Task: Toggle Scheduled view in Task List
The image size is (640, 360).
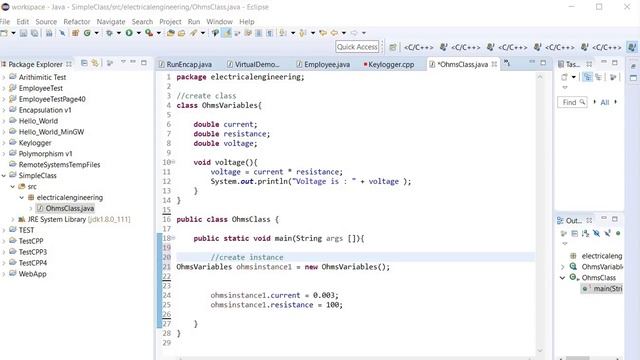Action: tap(599, 77)
